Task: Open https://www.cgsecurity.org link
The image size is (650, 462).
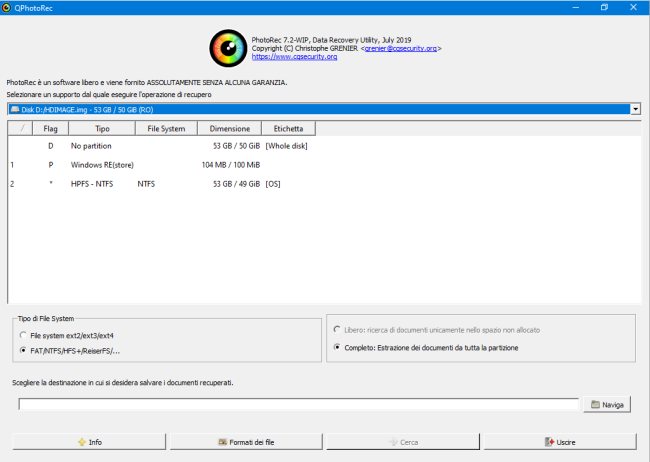Action: [294, 57]
